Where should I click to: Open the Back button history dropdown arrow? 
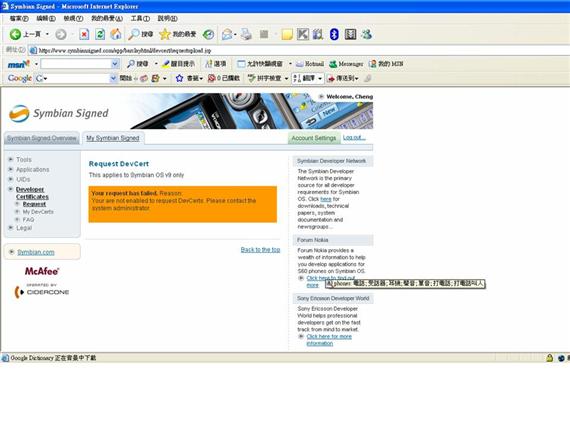click(47, 35)
